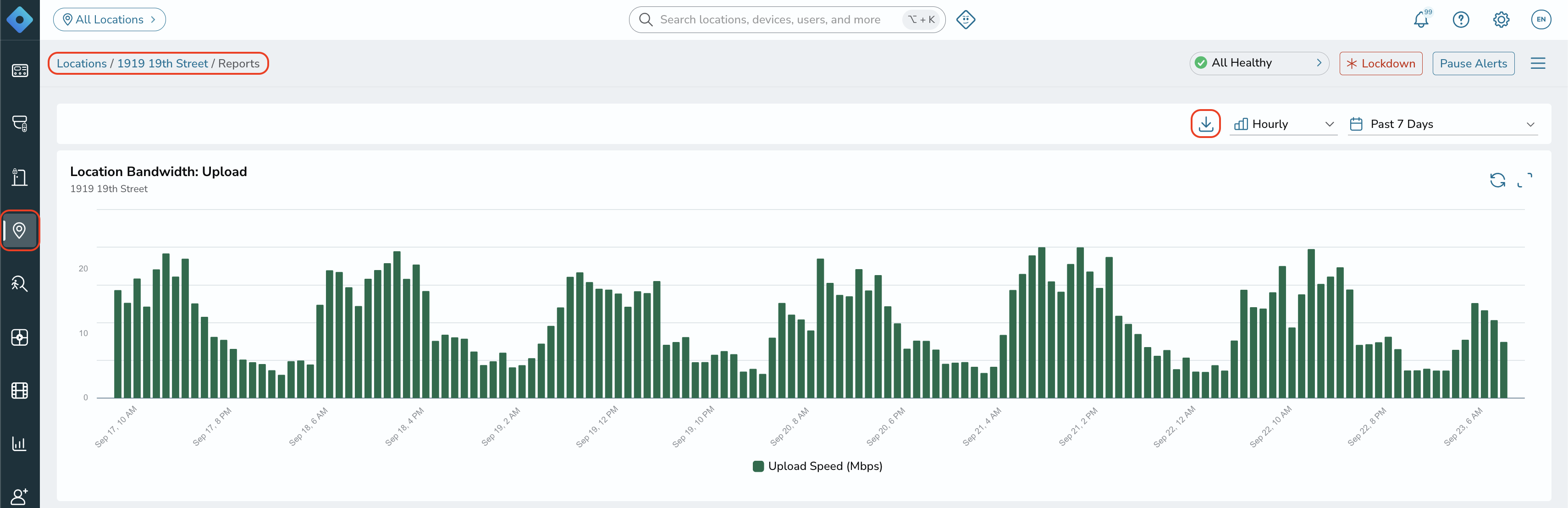Expand chart to fullscreen
Image resolution: width=1568 pixels, height=508 pixels.
(1524, 180)
